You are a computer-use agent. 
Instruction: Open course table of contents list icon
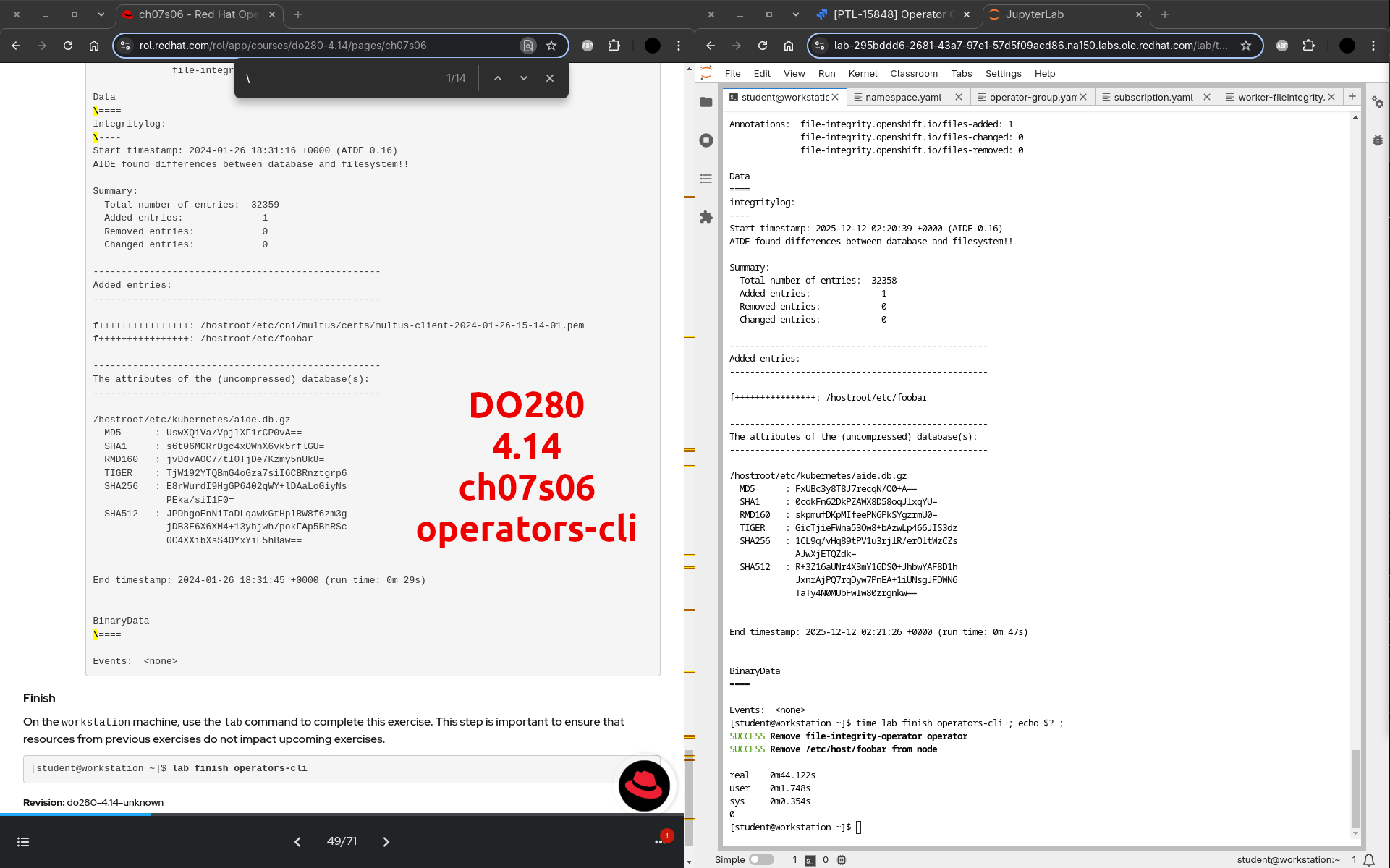click(23, 842)
